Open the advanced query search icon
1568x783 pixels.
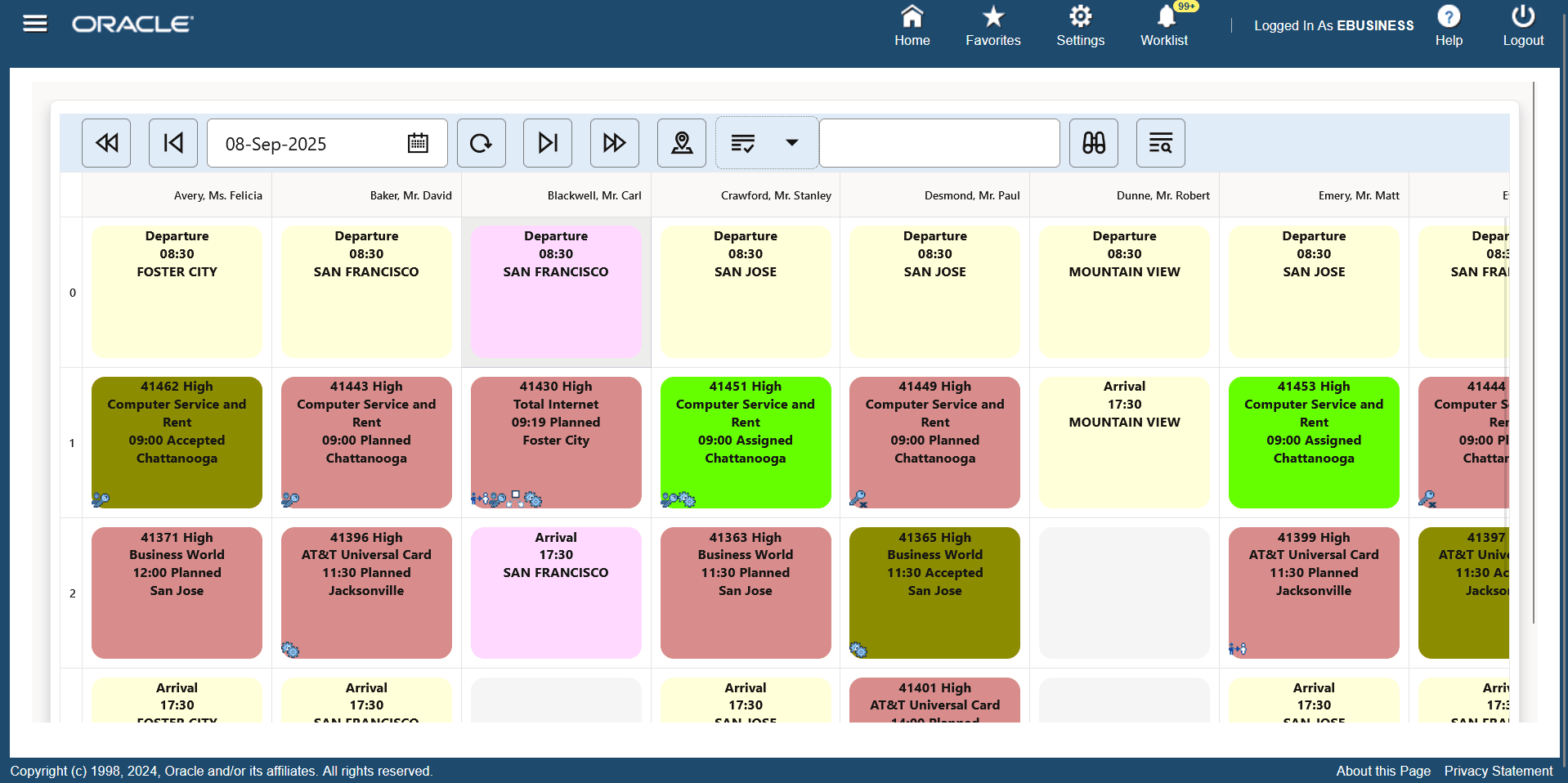[1160, 143]
